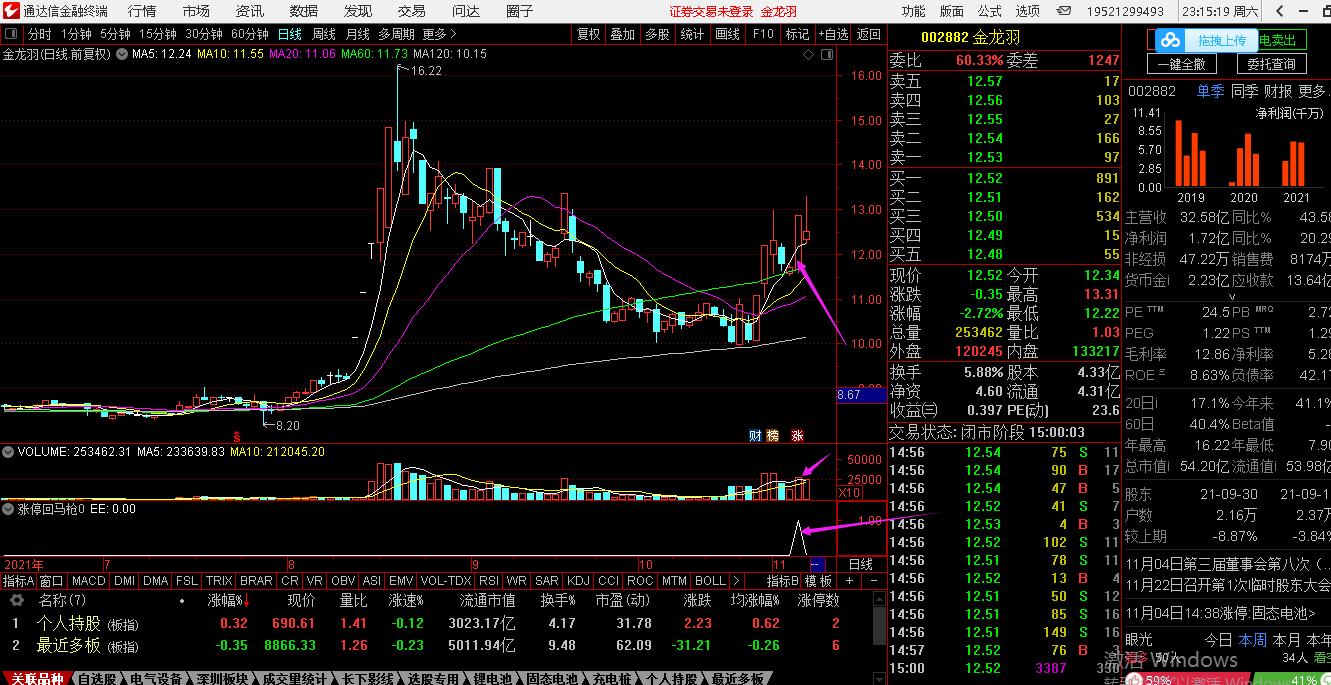Click the panel layout icon left of 分时
Screen dimensions: 1331x685
(13, 34)
